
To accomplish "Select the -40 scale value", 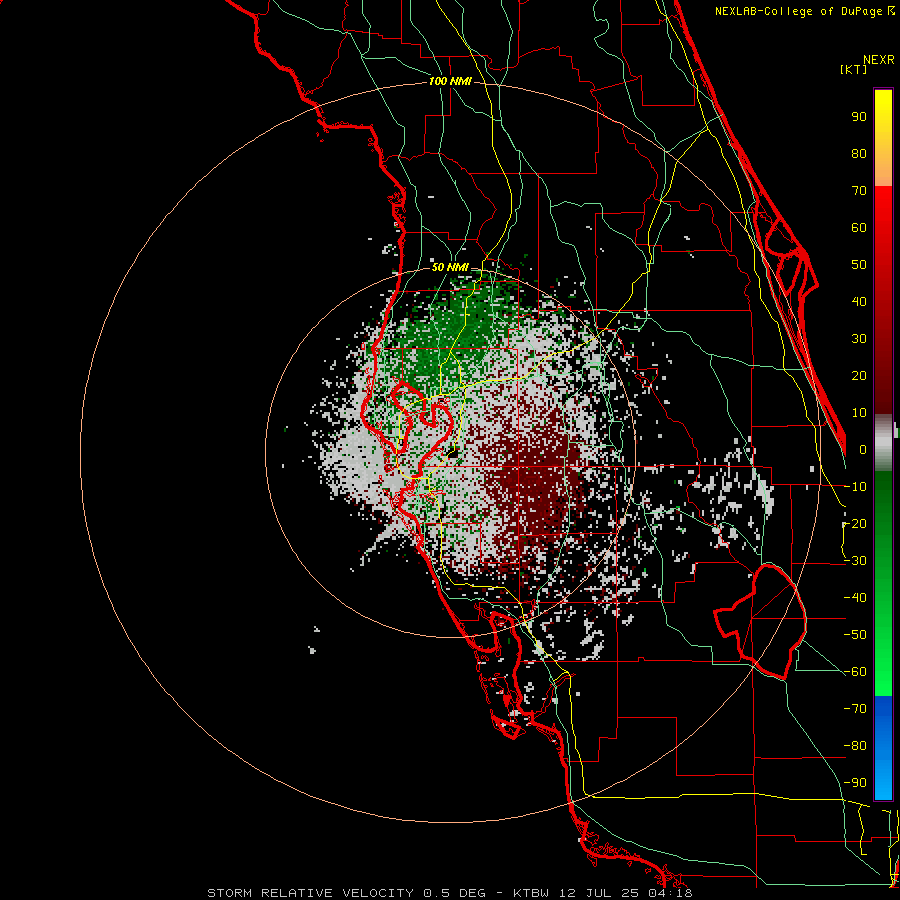I will (855, 598).
